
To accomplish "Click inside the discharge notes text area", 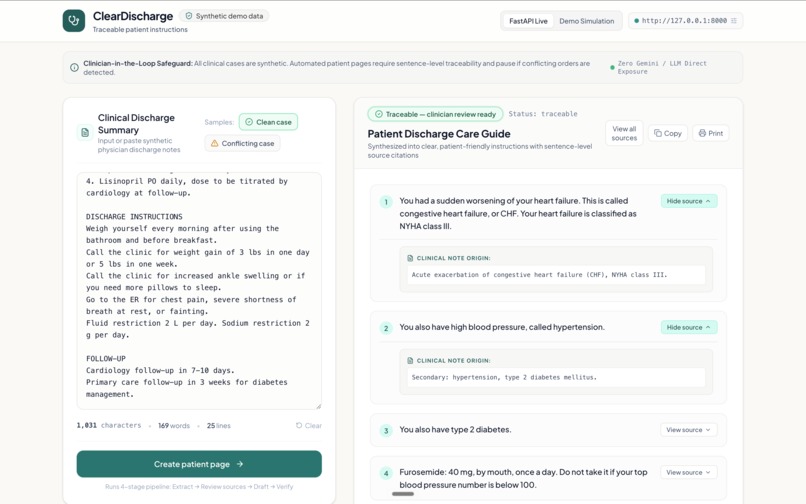I will 199,291.
